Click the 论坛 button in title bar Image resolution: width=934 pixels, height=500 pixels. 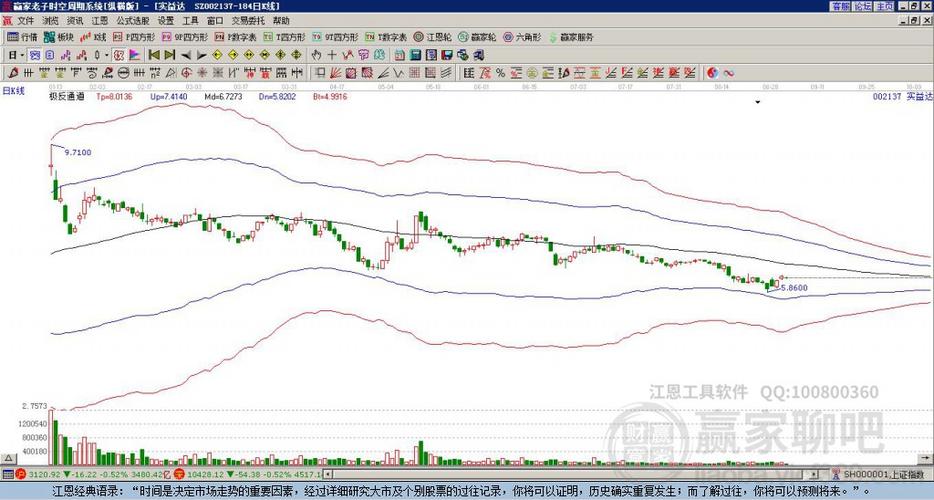(x=863, y=6)
